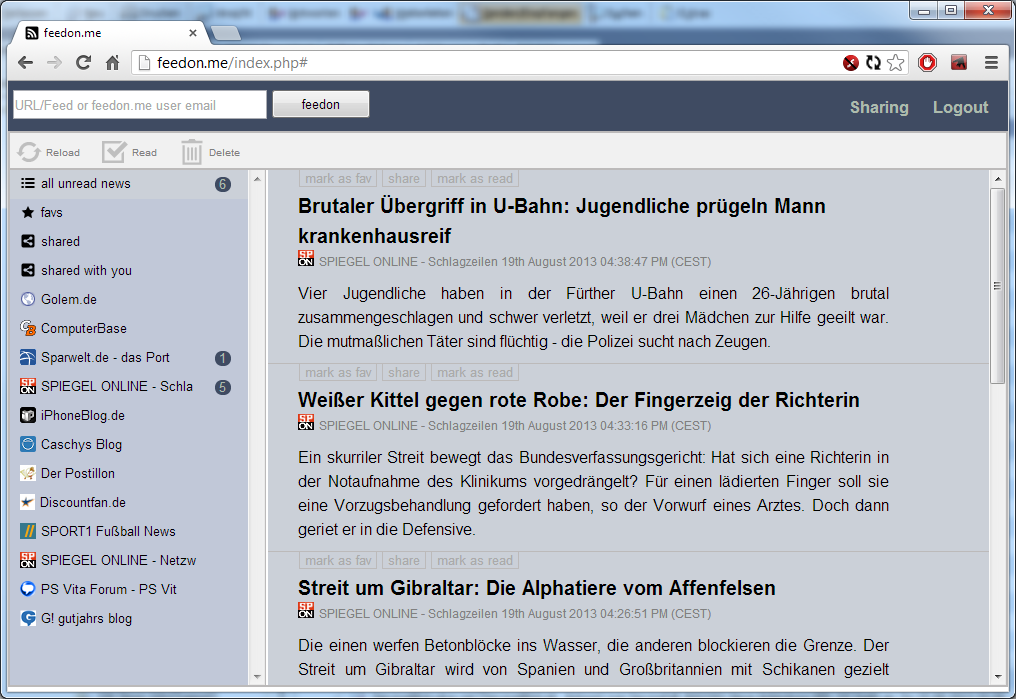Screen dimensions: 1016x699
Task: Open the Sharing page
Action: 879,107
